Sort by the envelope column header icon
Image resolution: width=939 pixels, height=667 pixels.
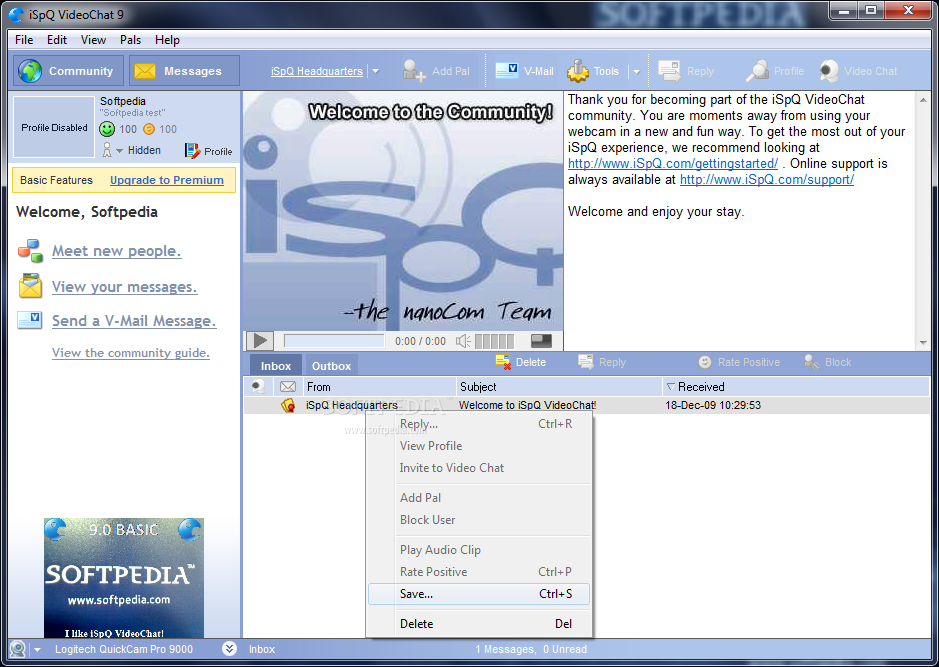coord(288,386)
